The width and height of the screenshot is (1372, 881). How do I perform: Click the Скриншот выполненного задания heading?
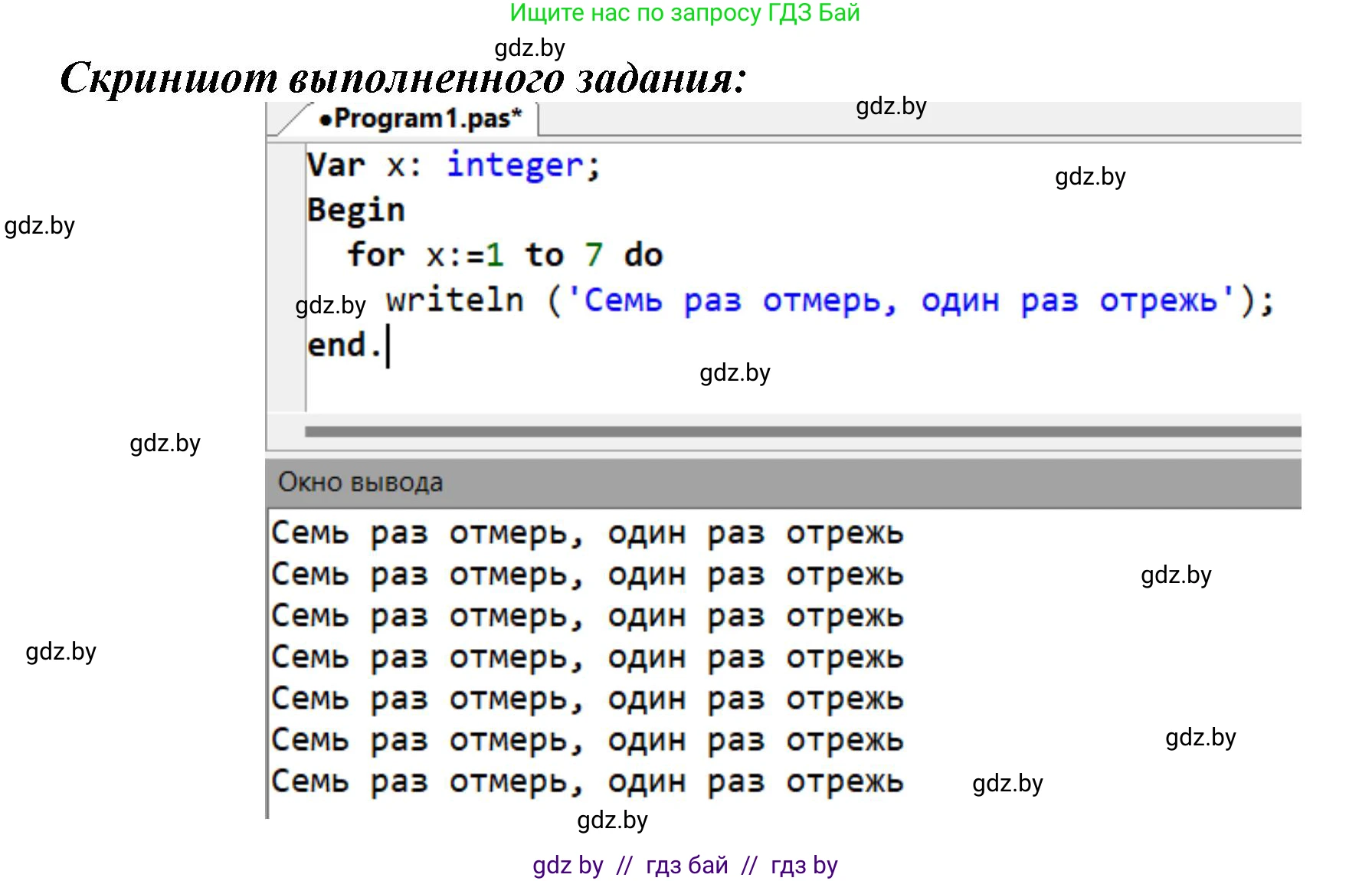(403, 78)
